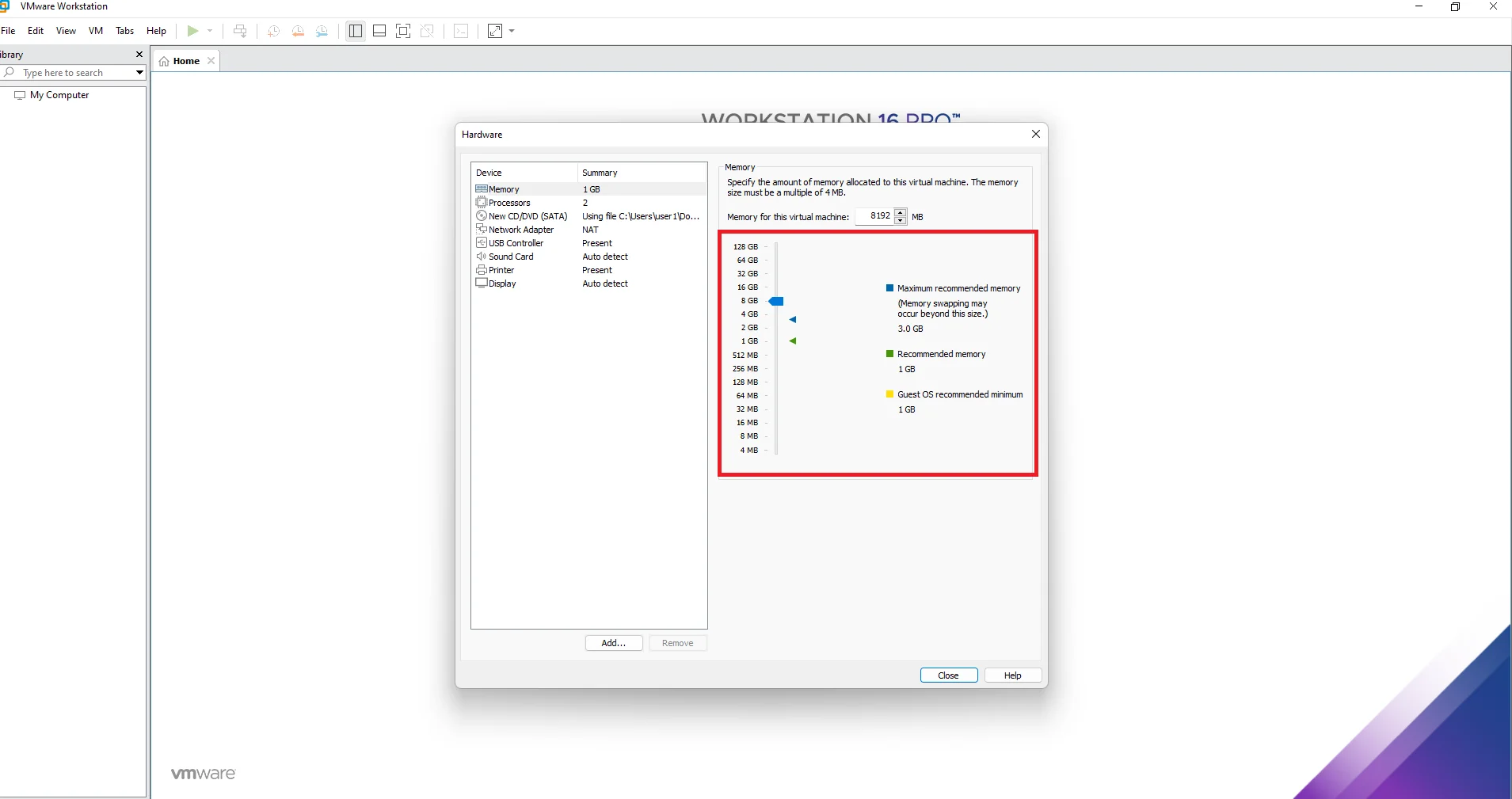The image size is (1512, 799).
Task: Click the Close button in Hardware dialog
Action: click(x=948, y=675)
